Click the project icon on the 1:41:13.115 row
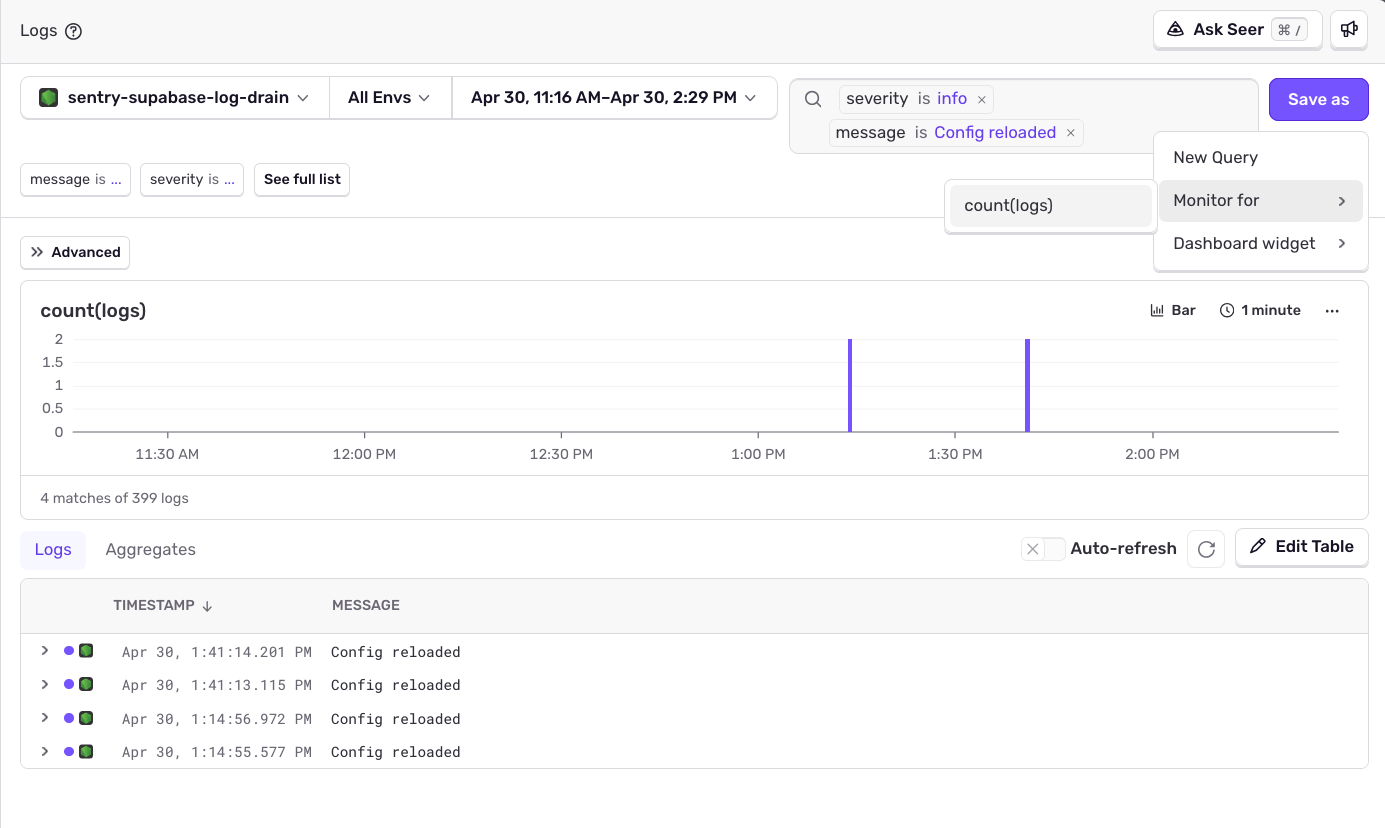The height and width of the screenshot is (828, 1385). [x=86, y=685]
